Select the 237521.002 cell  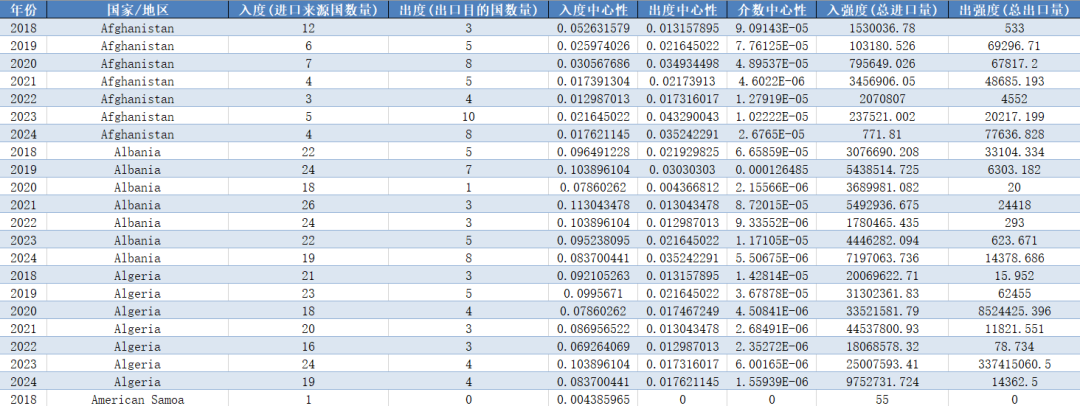[882, 116]
